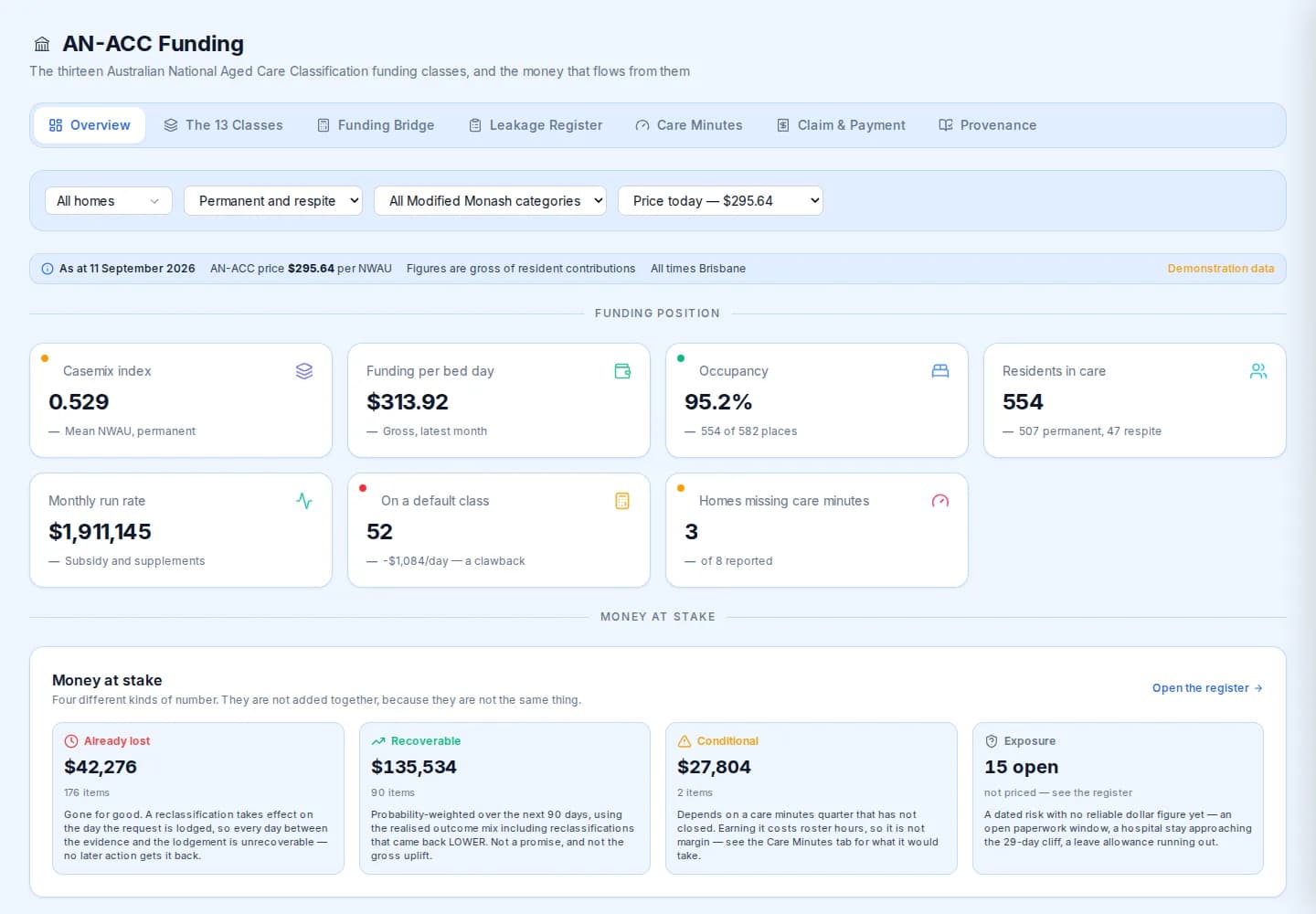This screenshot has width=1316, height=914.
Task: Click the All times Brisbane note
Action: [x=698, y=269]
